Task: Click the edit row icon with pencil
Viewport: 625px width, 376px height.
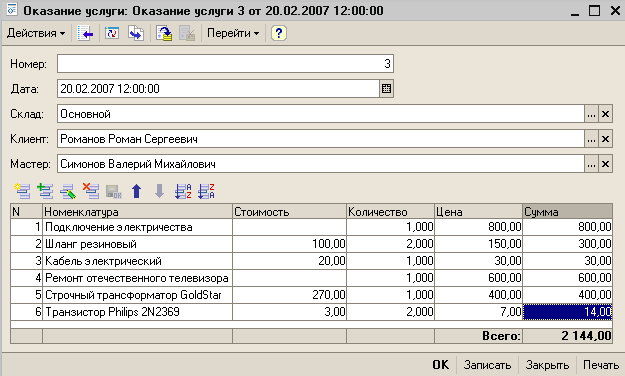Action: coord(68,191)
